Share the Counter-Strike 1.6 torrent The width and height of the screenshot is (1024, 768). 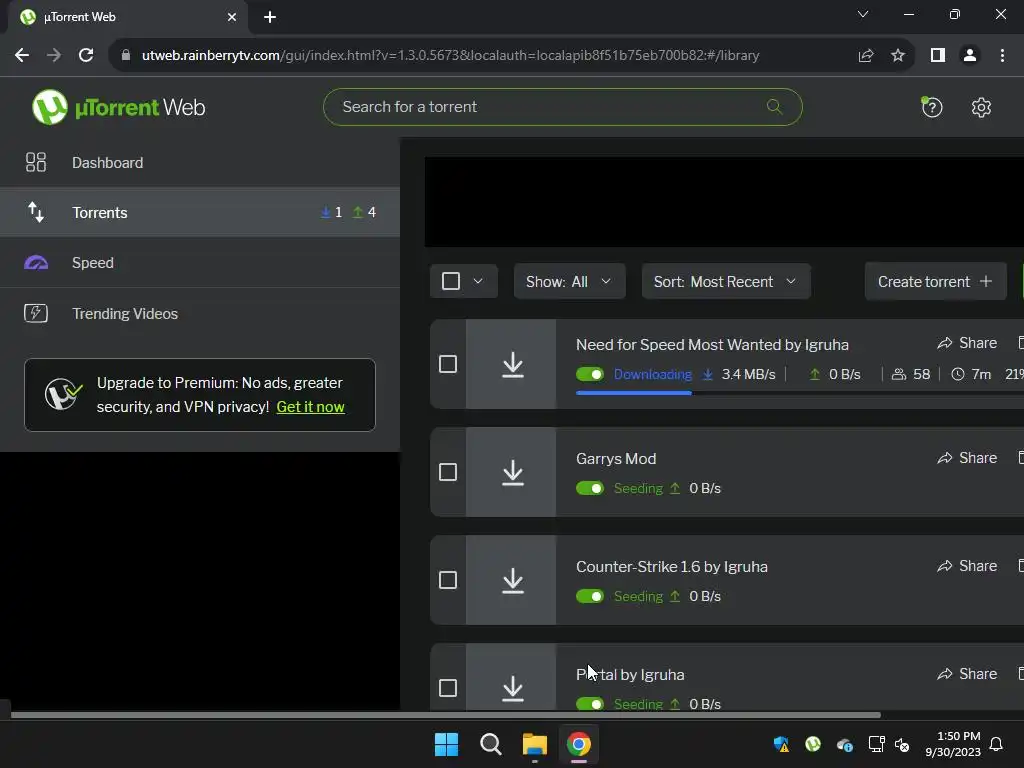[967, 566]
